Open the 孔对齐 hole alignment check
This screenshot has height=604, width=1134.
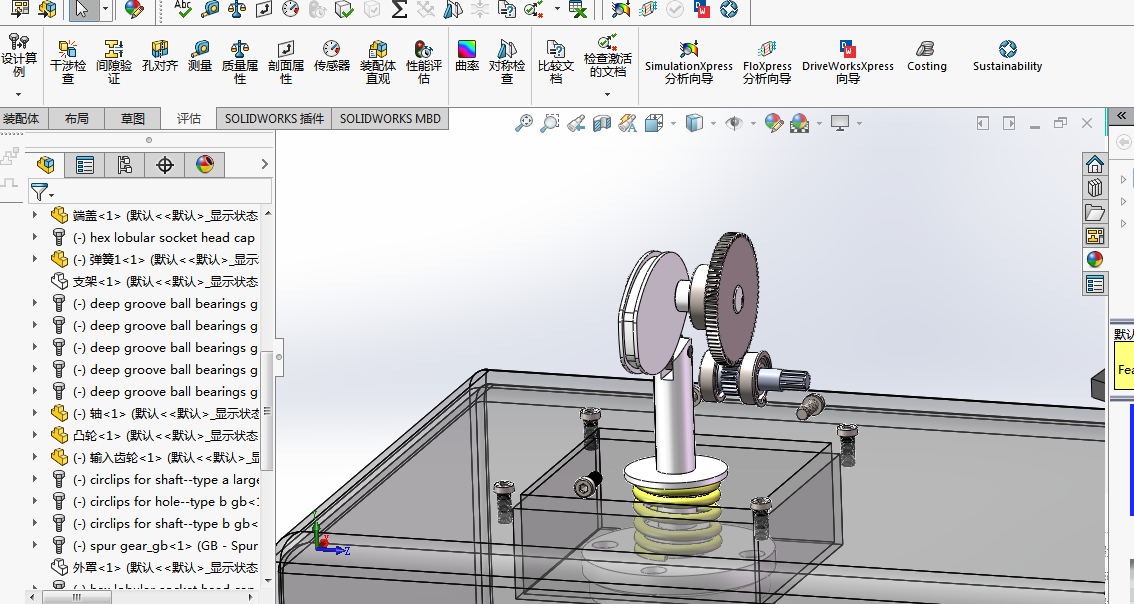[160, 56]
